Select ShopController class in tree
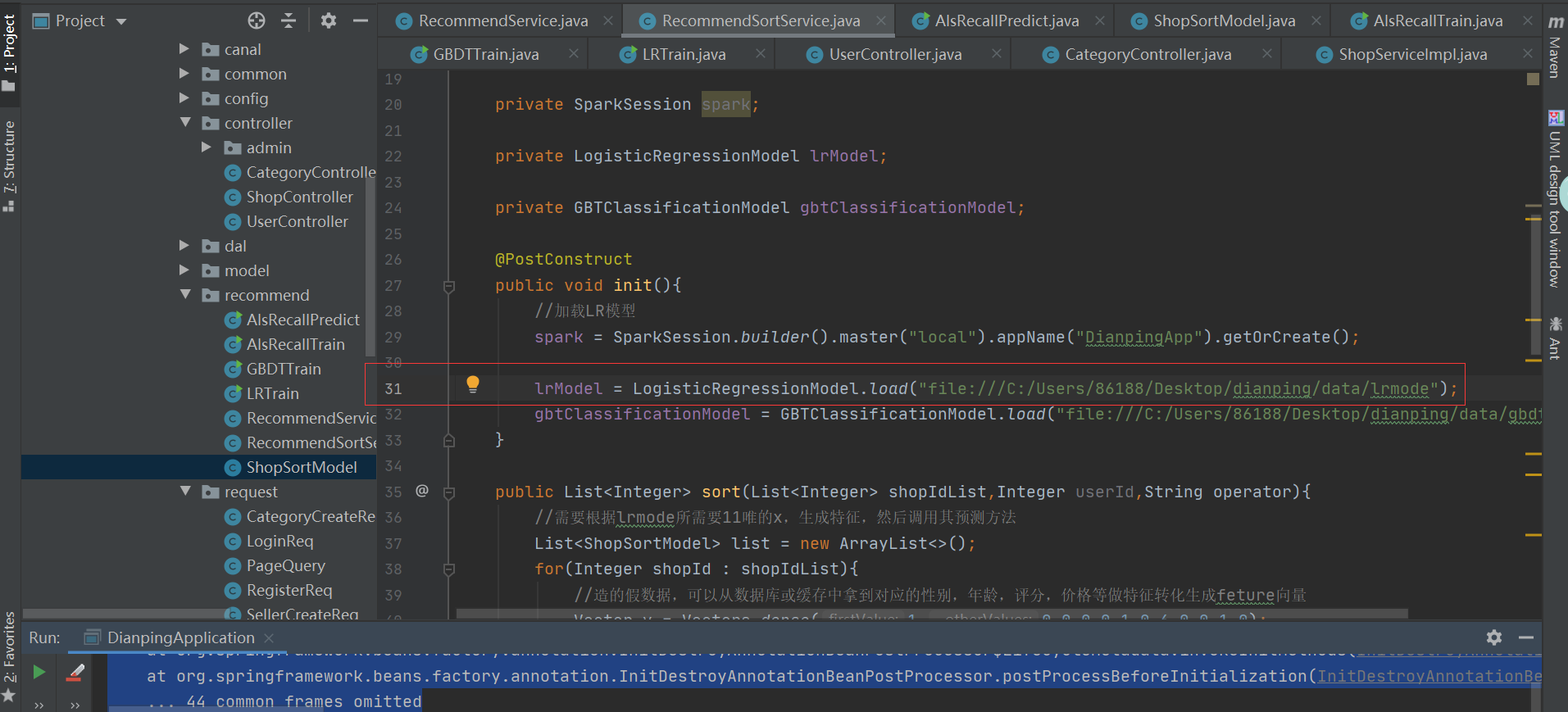The width and height of the screenshot is (1568, 712). click(x=299, y=197)
